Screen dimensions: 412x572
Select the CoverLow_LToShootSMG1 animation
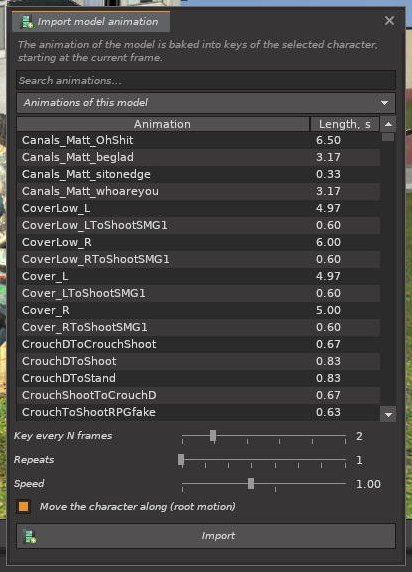(x=198, y=225)
